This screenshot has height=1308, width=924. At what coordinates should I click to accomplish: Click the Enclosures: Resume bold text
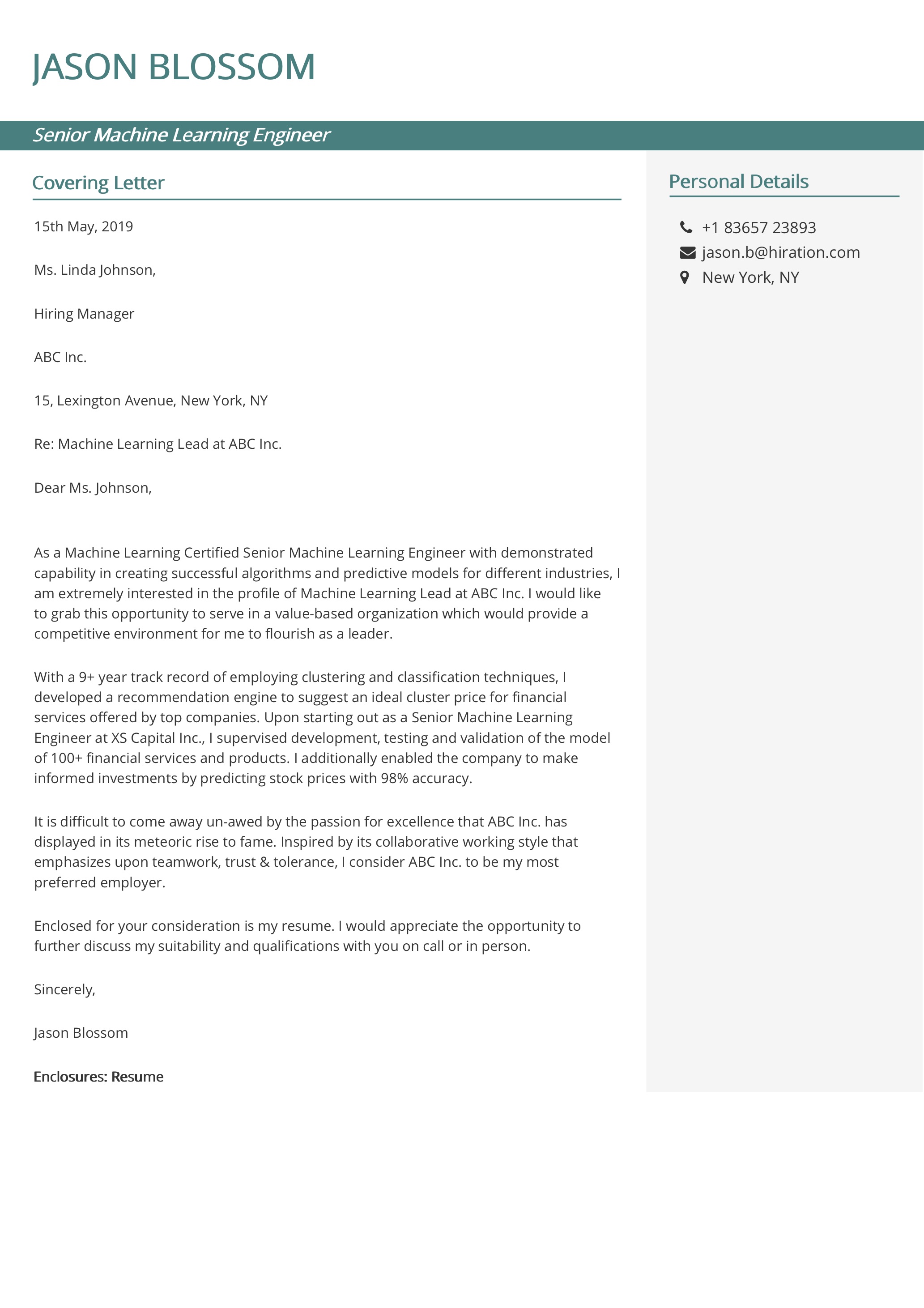point(98,1077)
